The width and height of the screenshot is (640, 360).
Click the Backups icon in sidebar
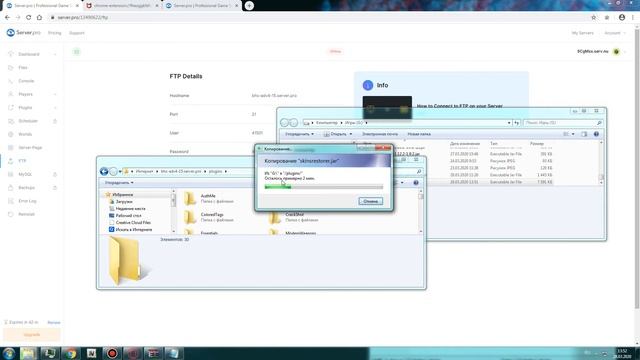(11, 188)
